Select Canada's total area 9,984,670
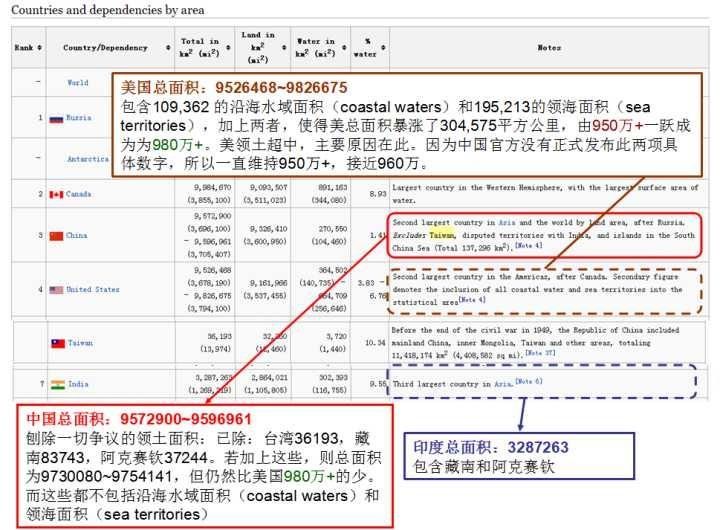The width and height of the screenshot is (720, 530). click(x=213, y=187)
